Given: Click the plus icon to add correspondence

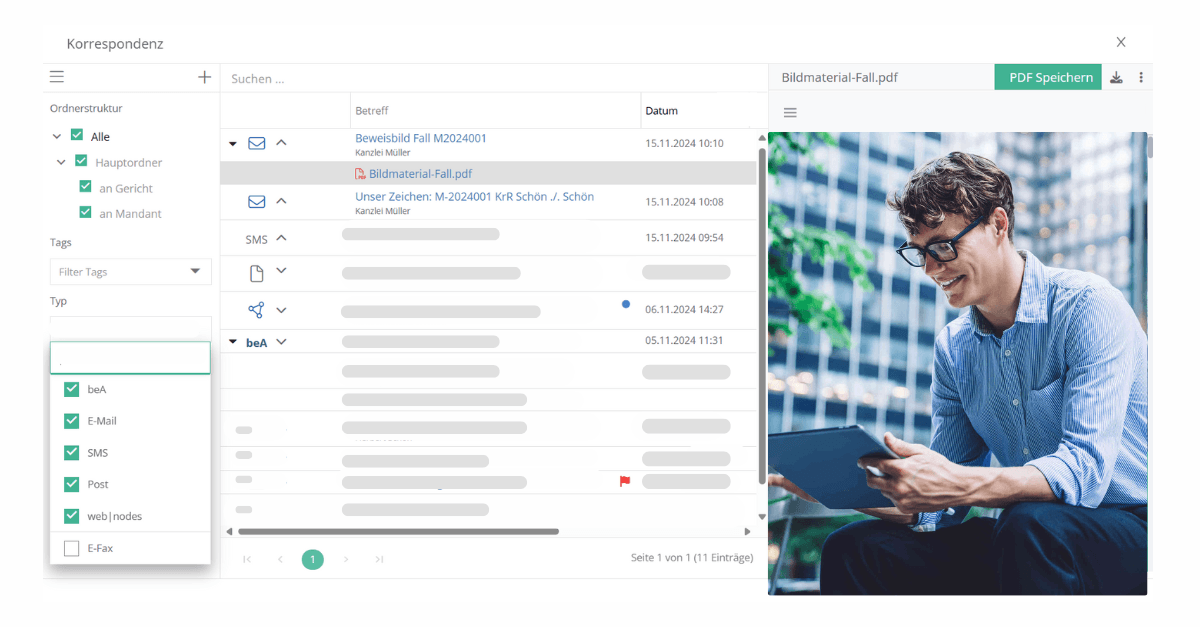Looking at the screenshot, I should coord(204,76).
